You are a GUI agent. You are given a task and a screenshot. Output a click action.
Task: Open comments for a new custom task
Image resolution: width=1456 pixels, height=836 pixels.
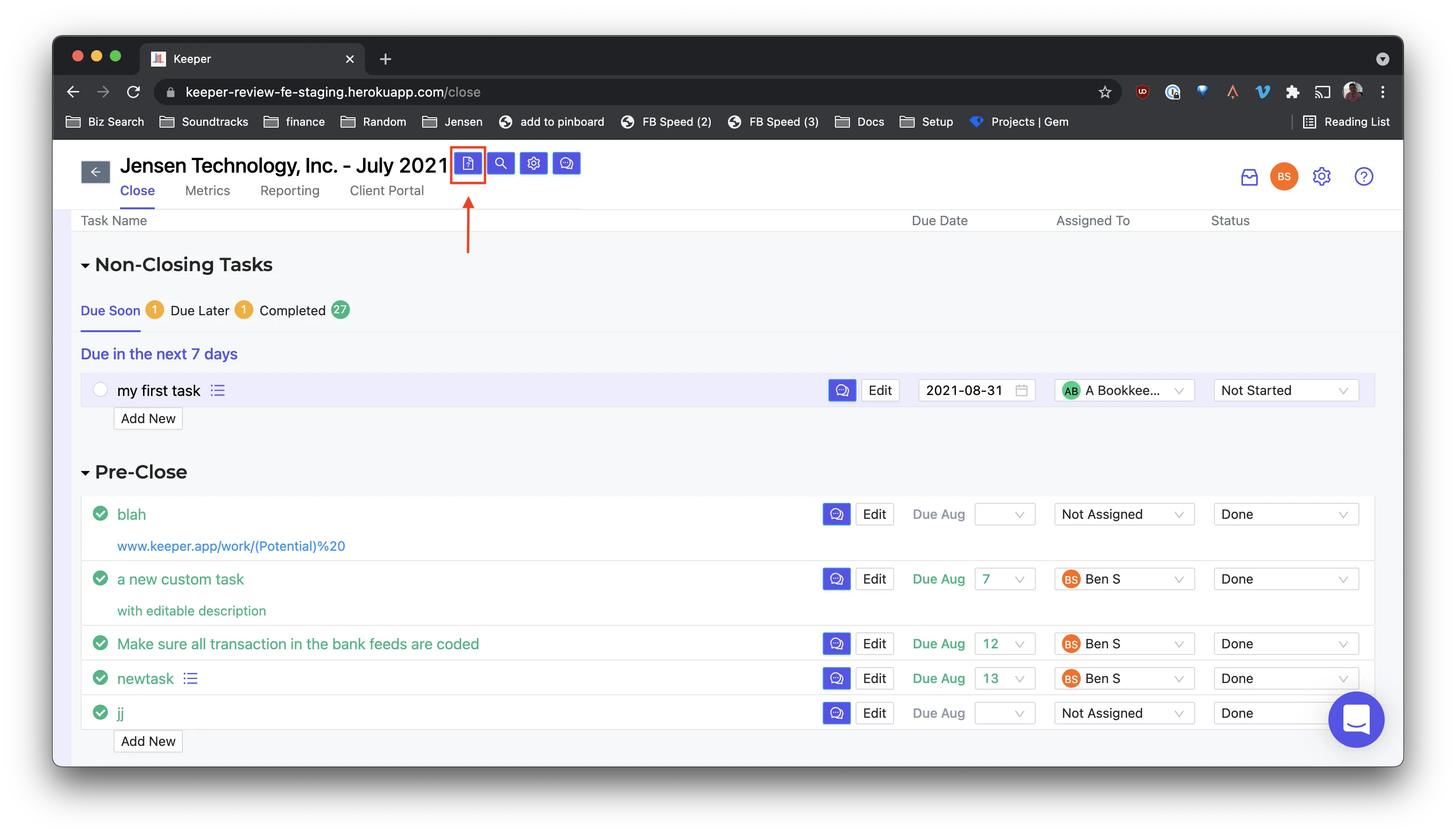(836, 579)
